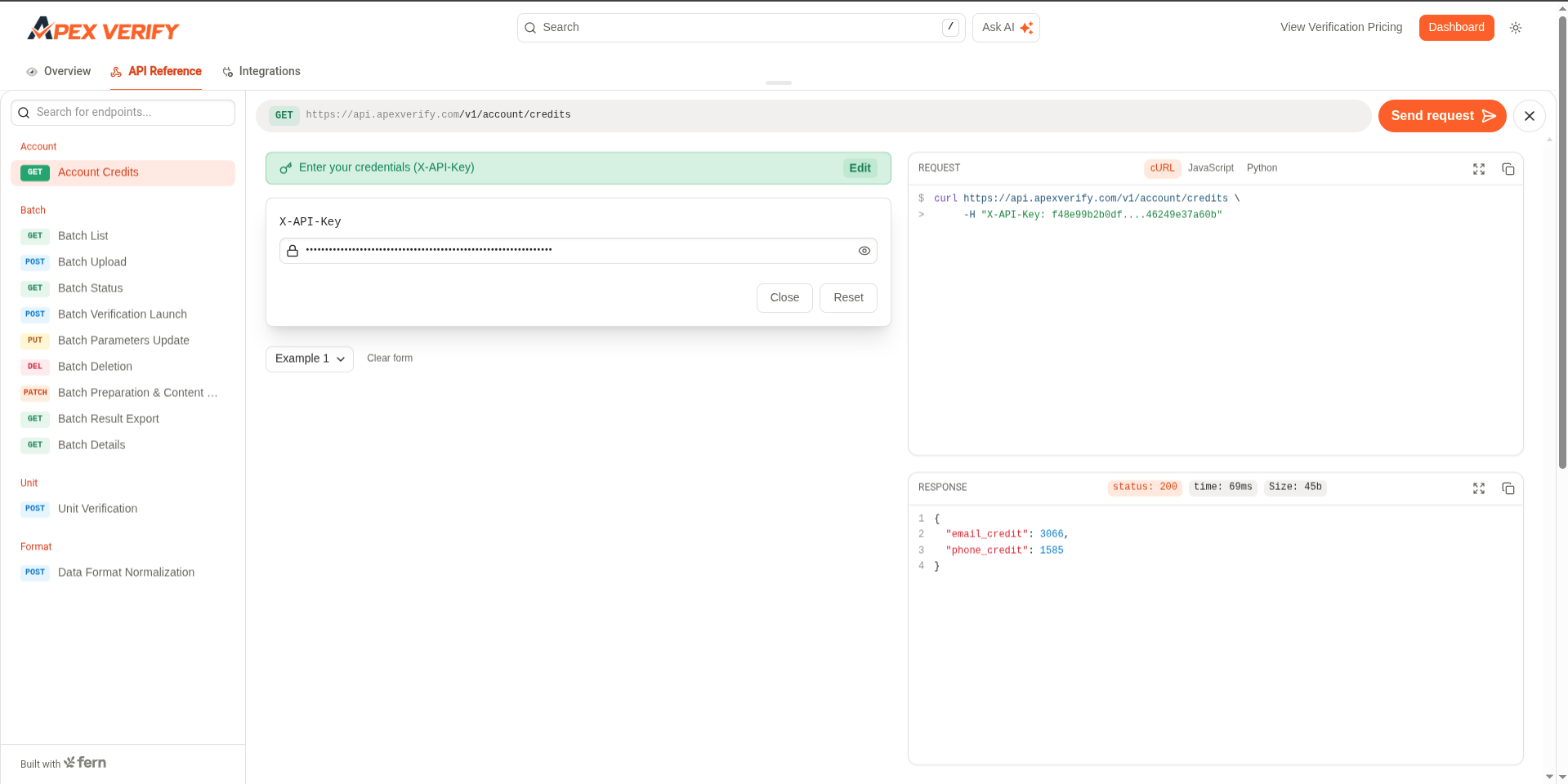The width and height of the screenshot is (1568, 784).
Task: Click Reset in the credentials form
Action: click(848, 298)
